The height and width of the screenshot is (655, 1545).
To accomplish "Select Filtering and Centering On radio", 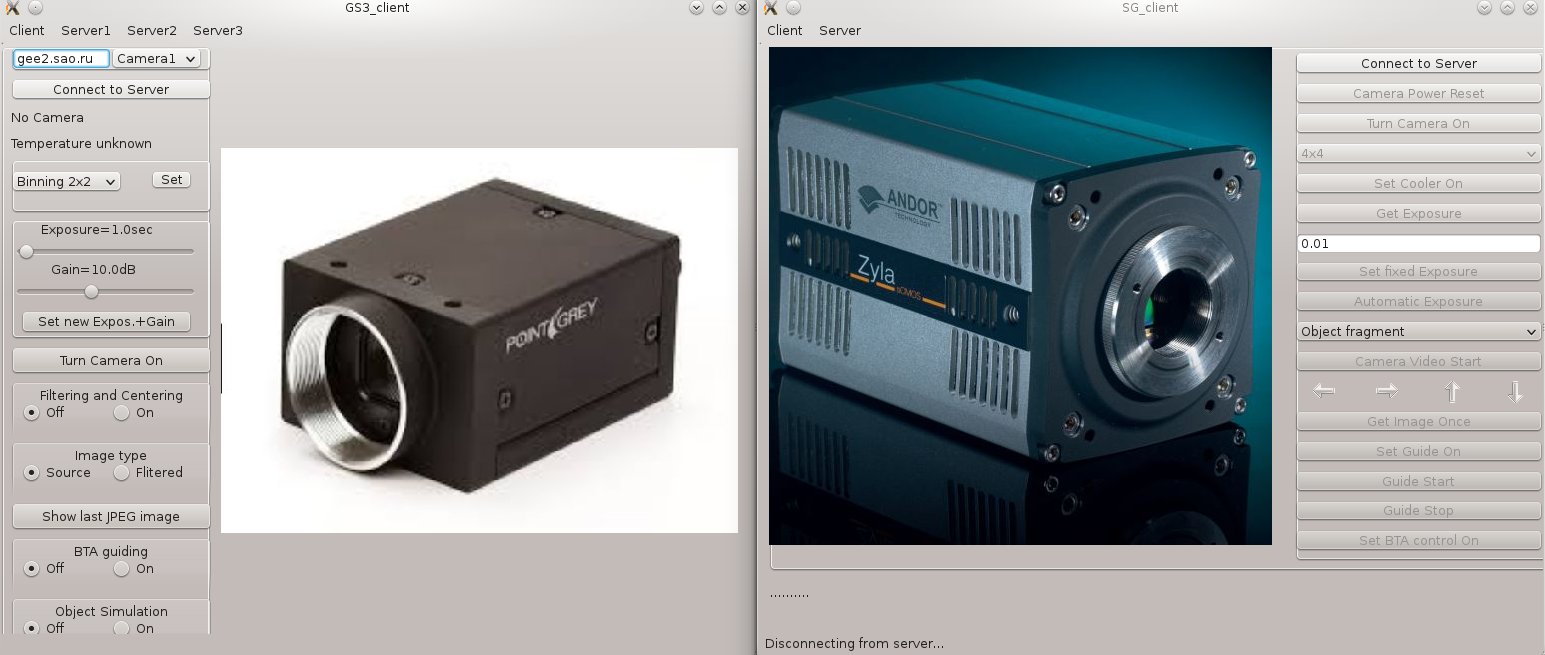I will 121,412.
